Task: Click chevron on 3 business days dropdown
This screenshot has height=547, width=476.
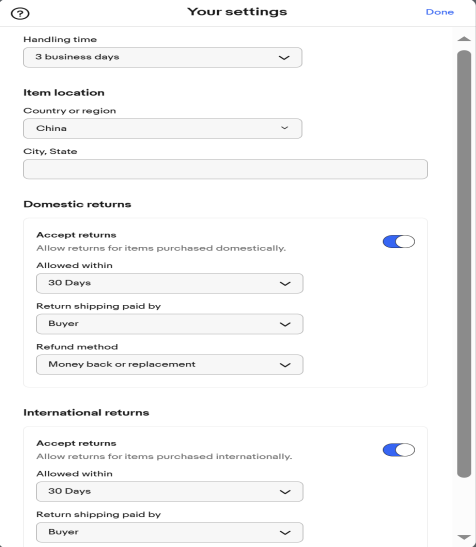Action: click(284, 58)
